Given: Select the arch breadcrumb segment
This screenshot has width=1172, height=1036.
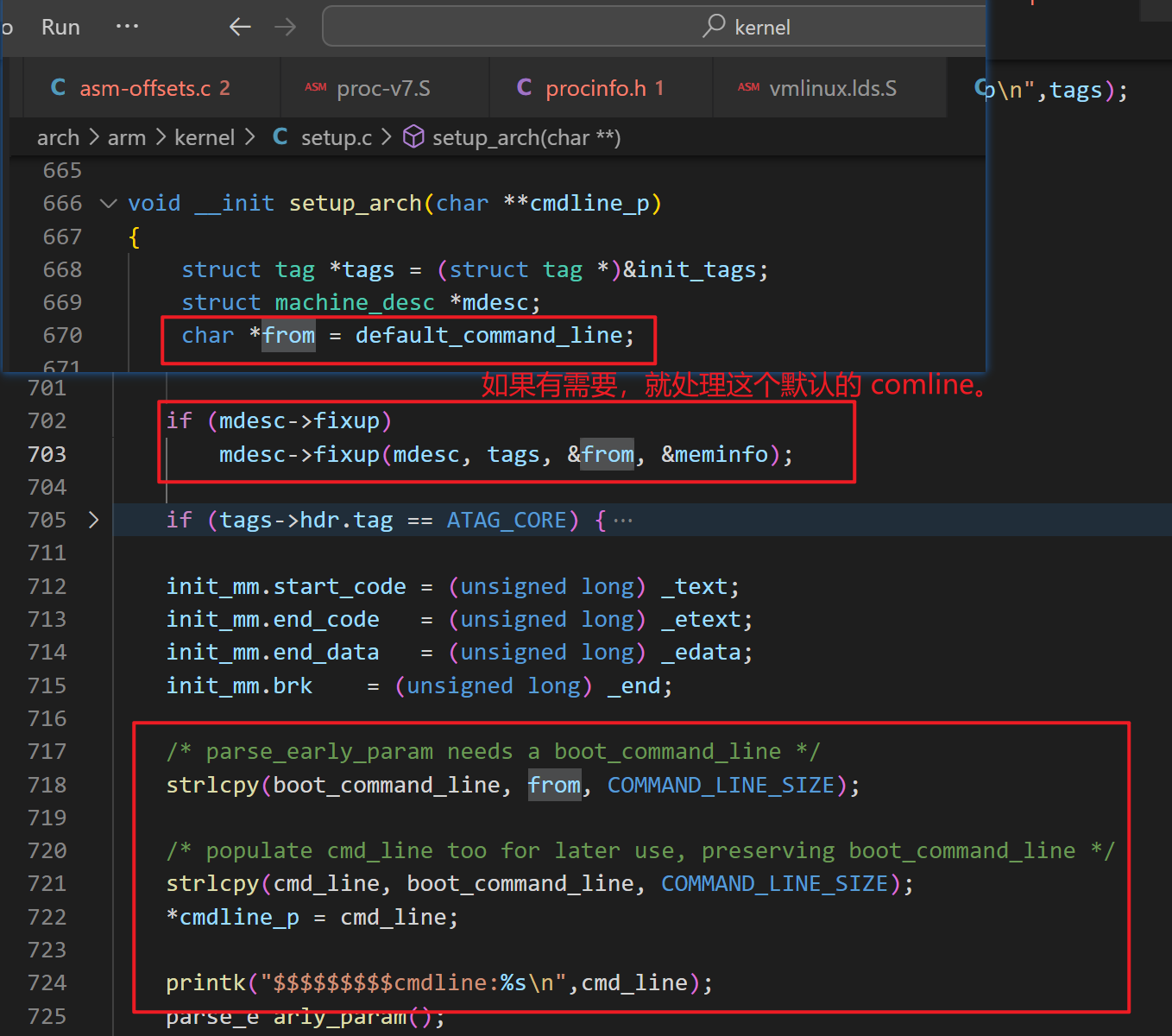Looking at the screenshot, I should coord(58,137).
